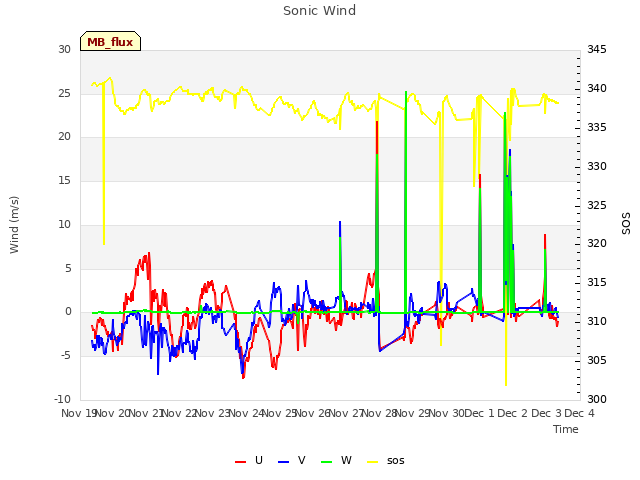Image resolution: width=640 pixels, height=480 pixels.
Task: Click the 300 tick on sos axis
Action: (x=597, y=399)
